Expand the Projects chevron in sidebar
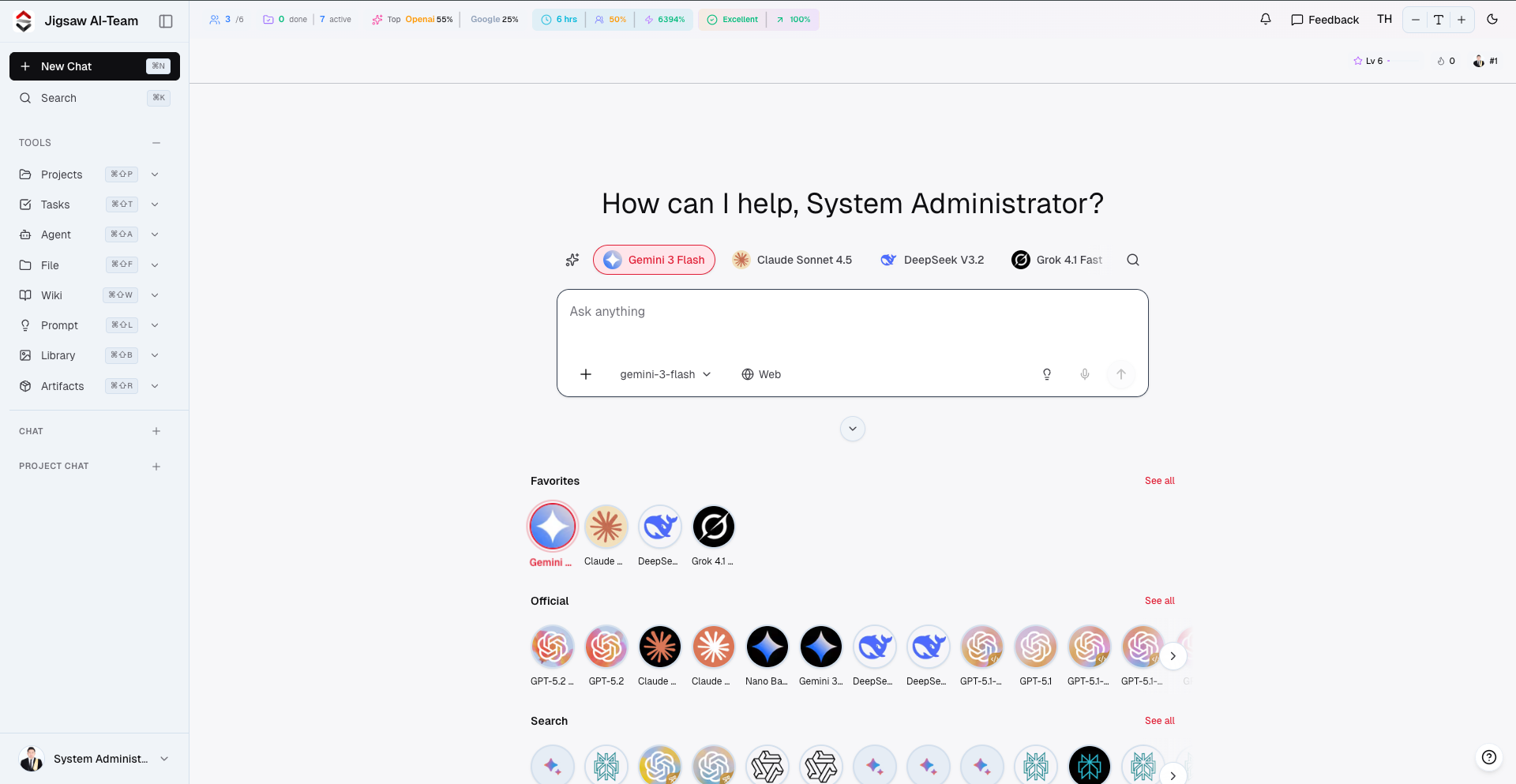This screenshot has height=784, width=1516. click(155, 174)
